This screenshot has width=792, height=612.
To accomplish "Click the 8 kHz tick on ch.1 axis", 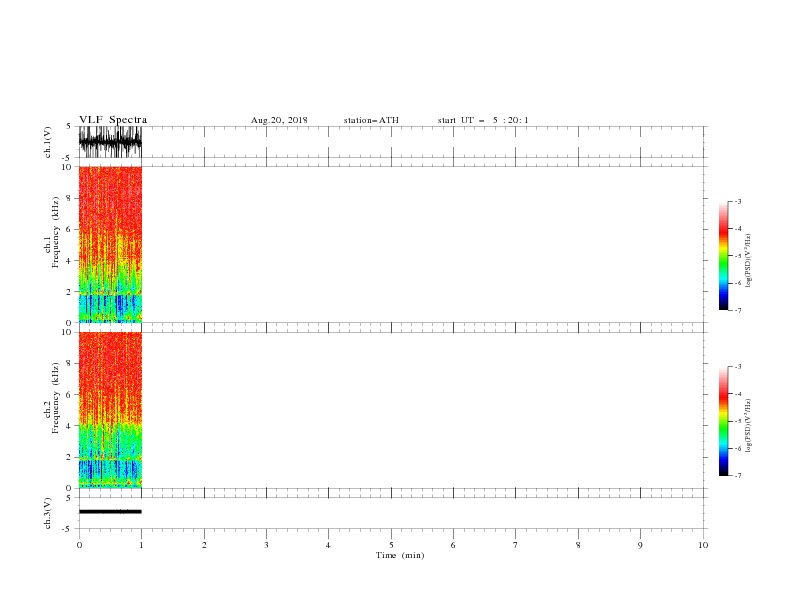I will point(70,198).
